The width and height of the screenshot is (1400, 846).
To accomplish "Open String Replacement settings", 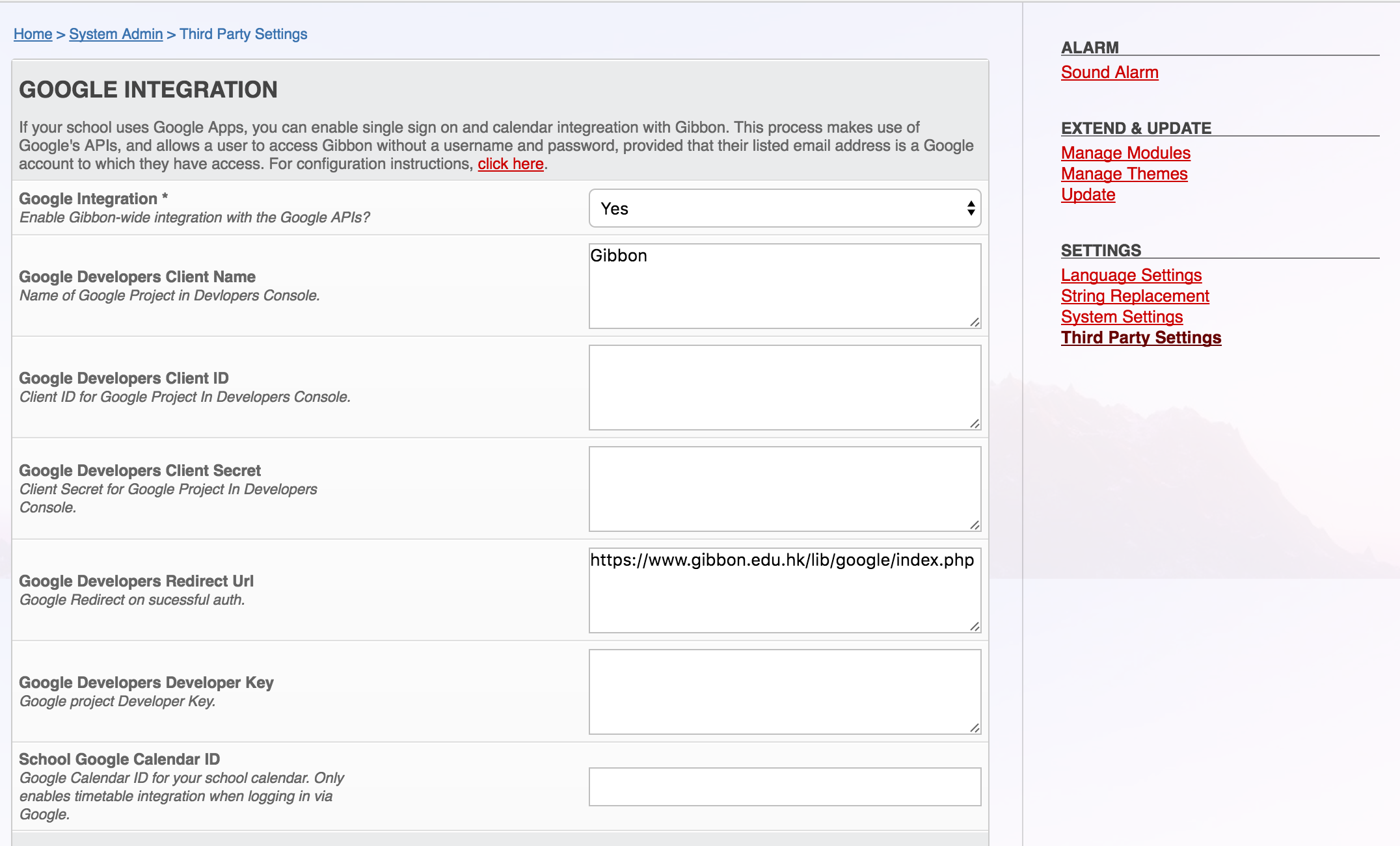I will point(1135,296).
